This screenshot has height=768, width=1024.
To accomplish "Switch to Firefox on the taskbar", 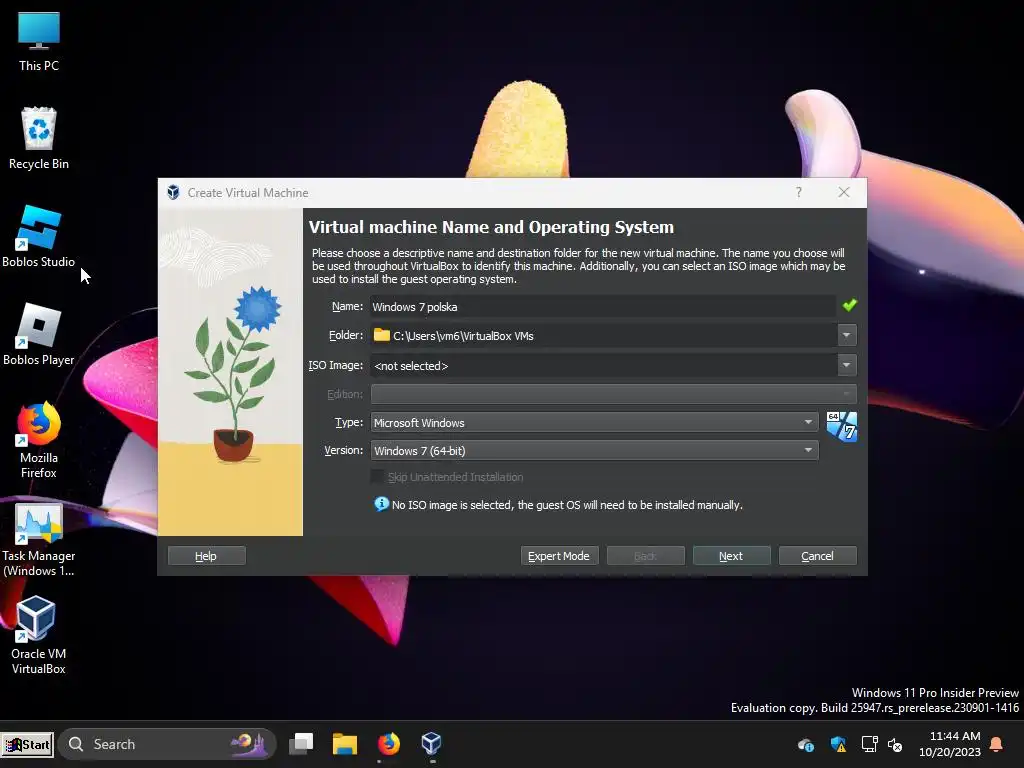I will point(389,743).
